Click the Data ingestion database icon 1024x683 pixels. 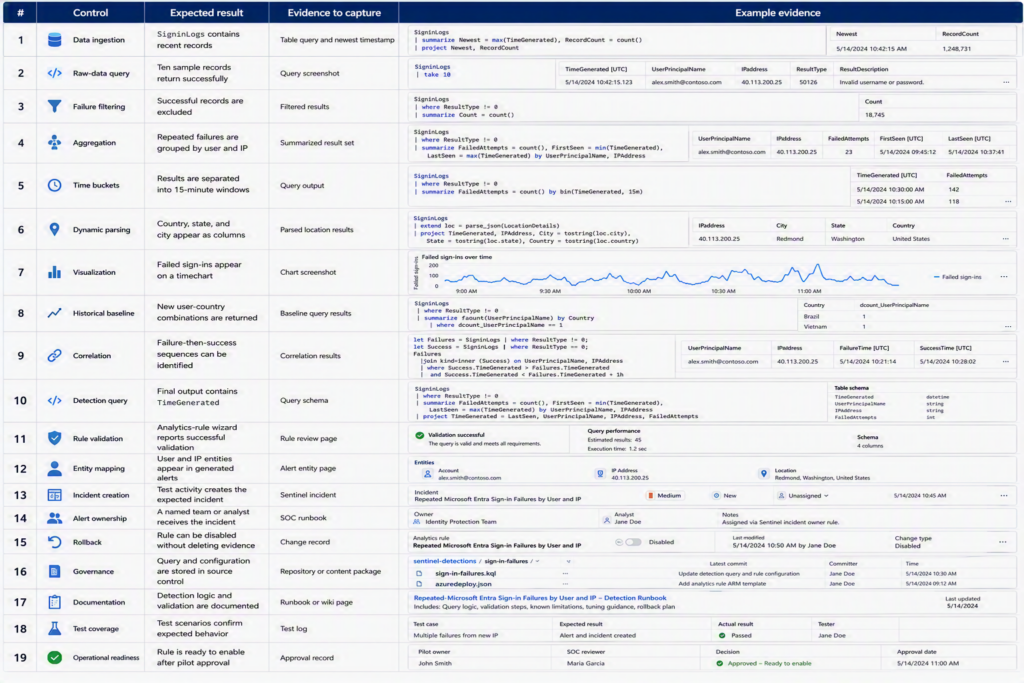pyautogui.click(x=55, y=40)
